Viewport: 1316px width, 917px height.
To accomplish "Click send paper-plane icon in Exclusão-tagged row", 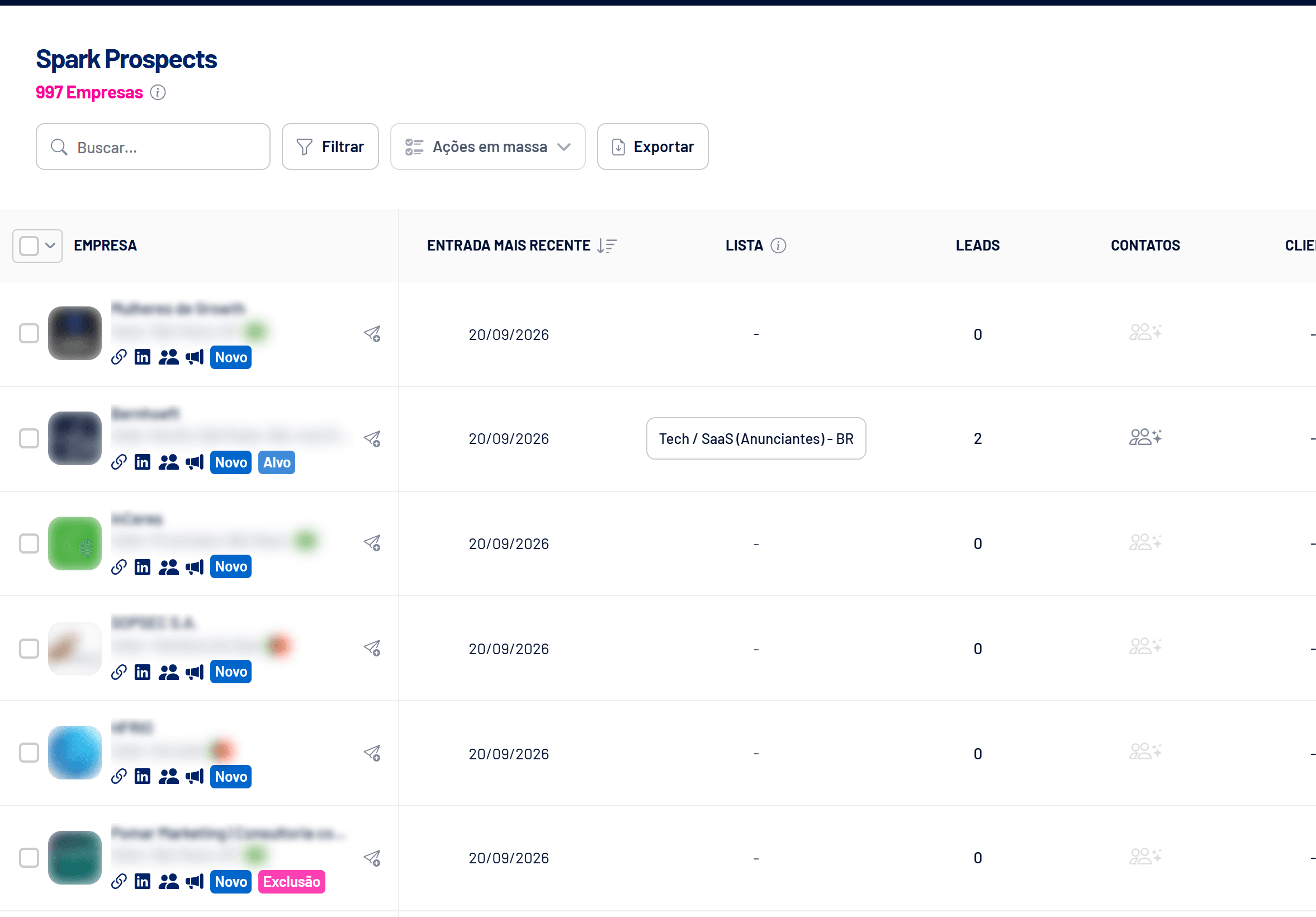I will coord(372,858).
